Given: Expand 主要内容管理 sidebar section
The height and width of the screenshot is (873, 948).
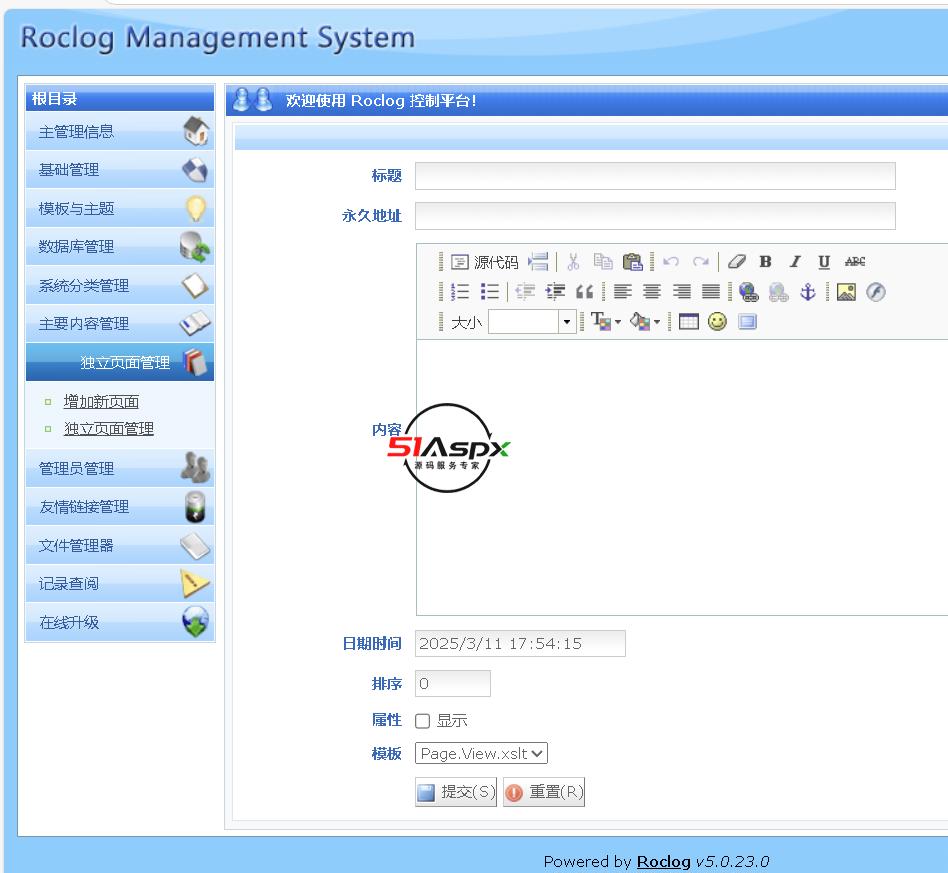Looking at the screenshot, I should [120, 324].
